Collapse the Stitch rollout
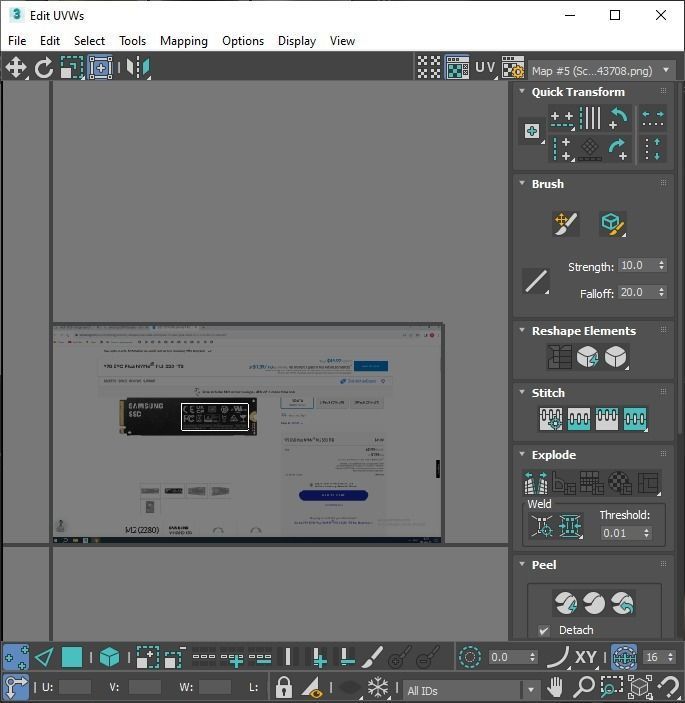 point(522,392)
